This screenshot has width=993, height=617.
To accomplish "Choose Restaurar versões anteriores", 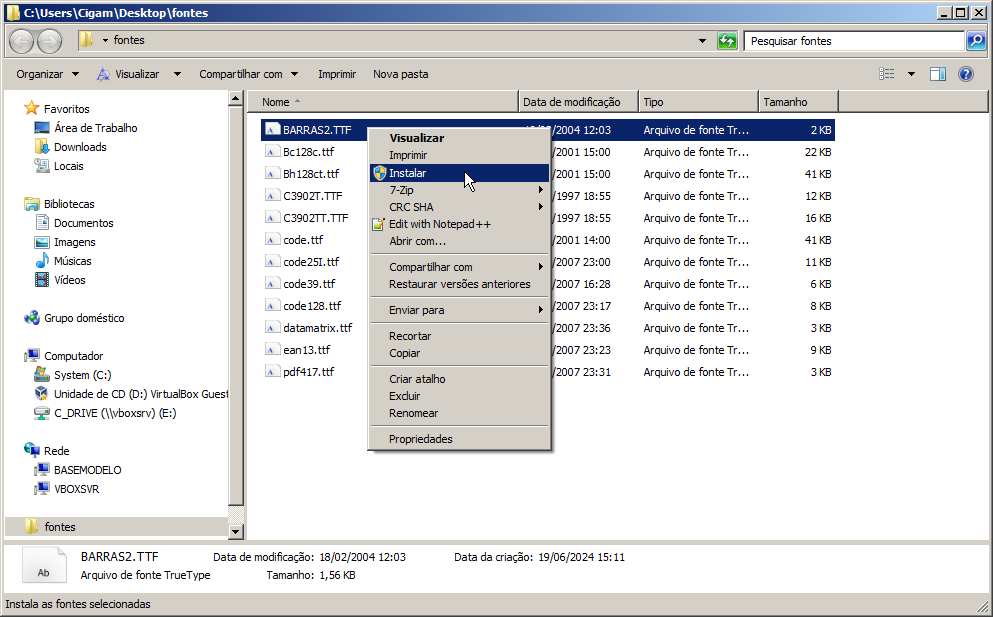I will (x=459, y=284).
